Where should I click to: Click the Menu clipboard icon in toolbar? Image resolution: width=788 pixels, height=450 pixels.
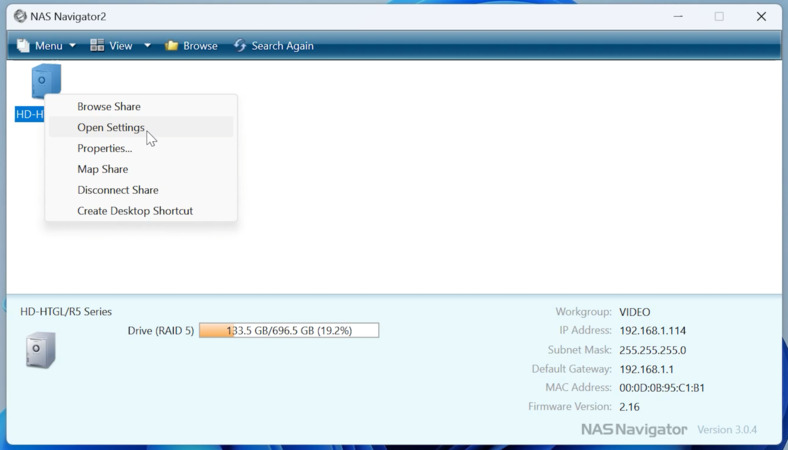pos(23,46)
